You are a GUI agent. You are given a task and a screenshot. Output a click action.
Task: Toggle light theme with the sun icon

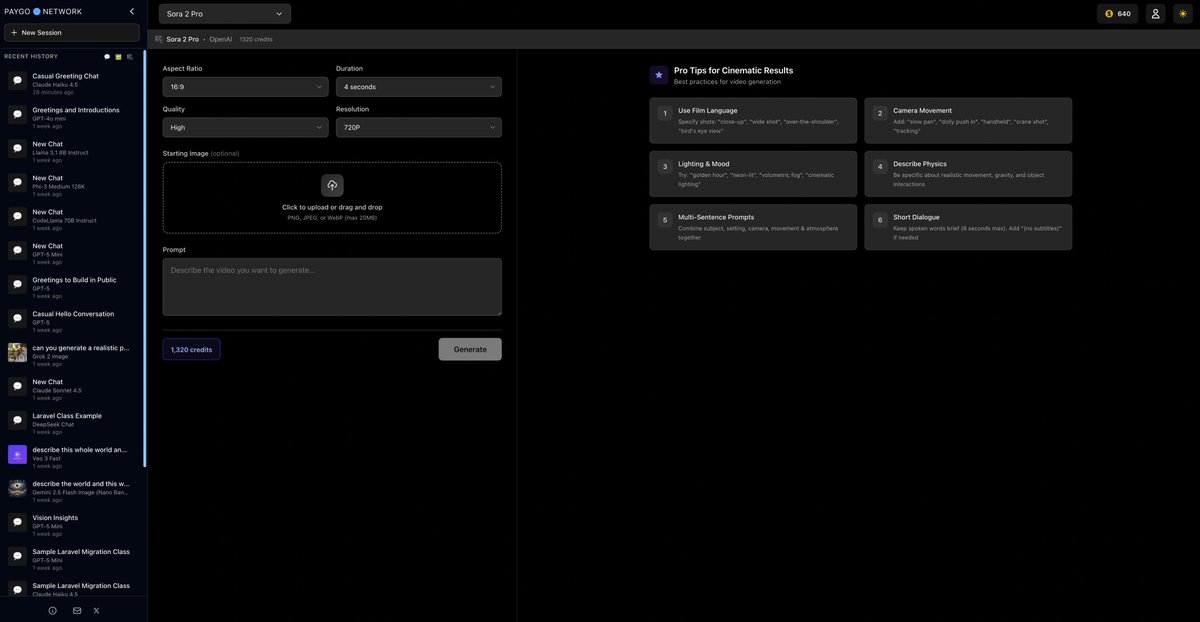[x=1183, y=14]
